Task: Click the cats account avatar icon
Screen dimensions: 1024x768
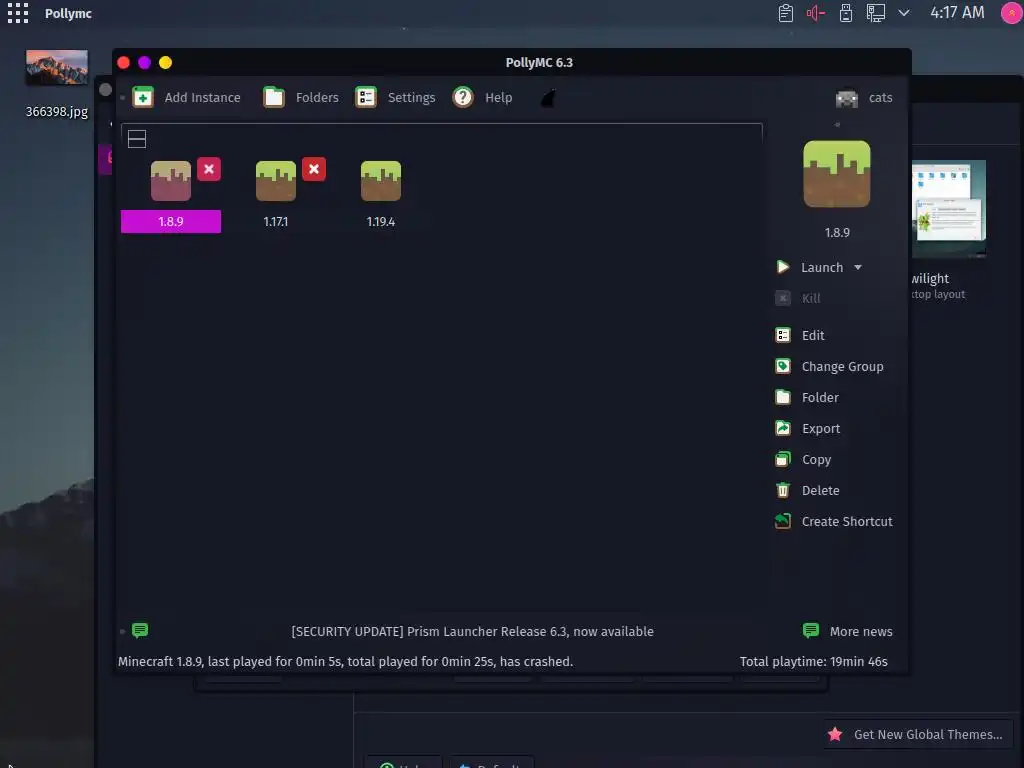Action: (846, 98)
